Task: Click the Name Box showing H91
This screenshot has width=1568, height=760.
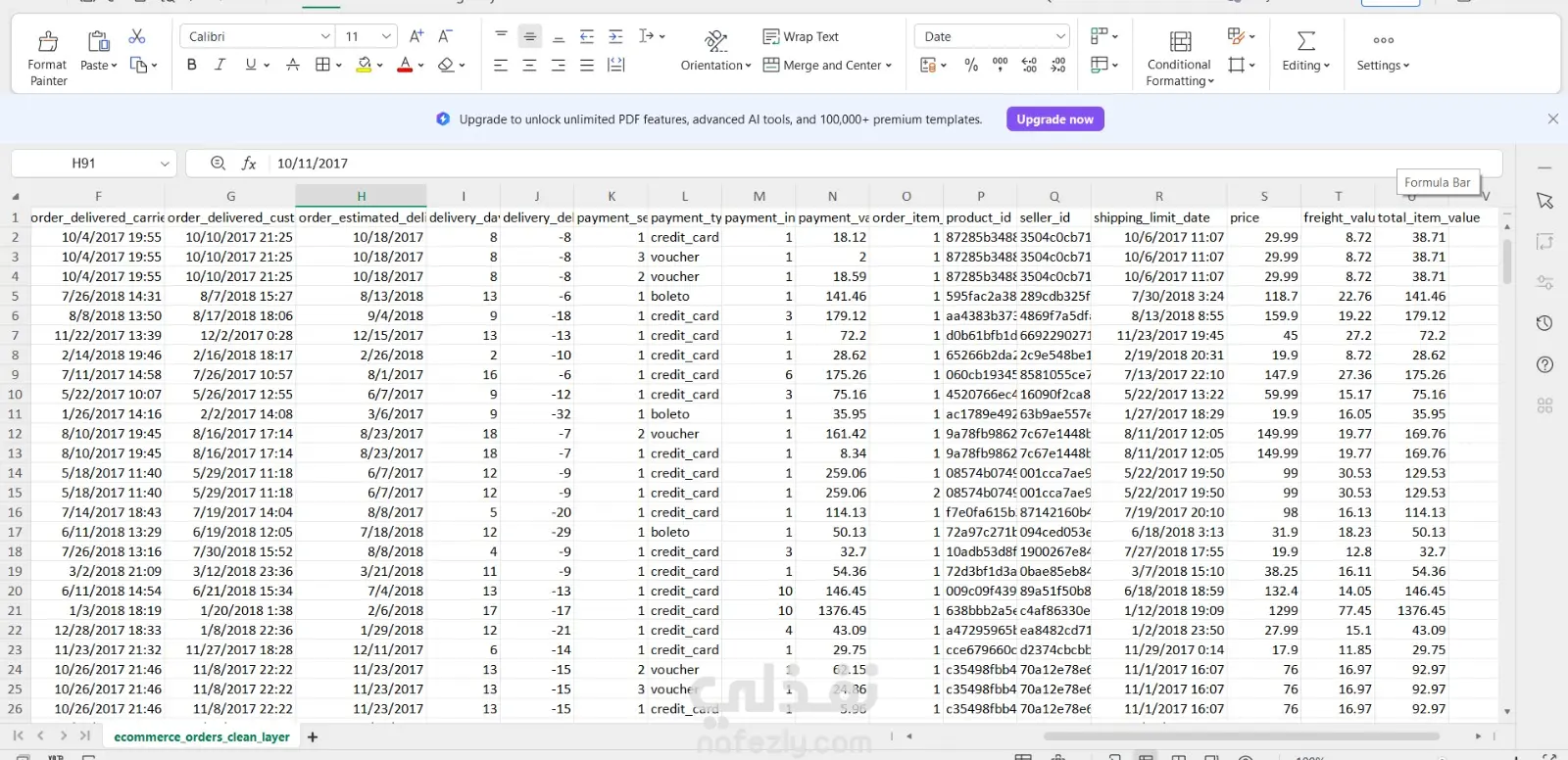Action: [83, 164]
